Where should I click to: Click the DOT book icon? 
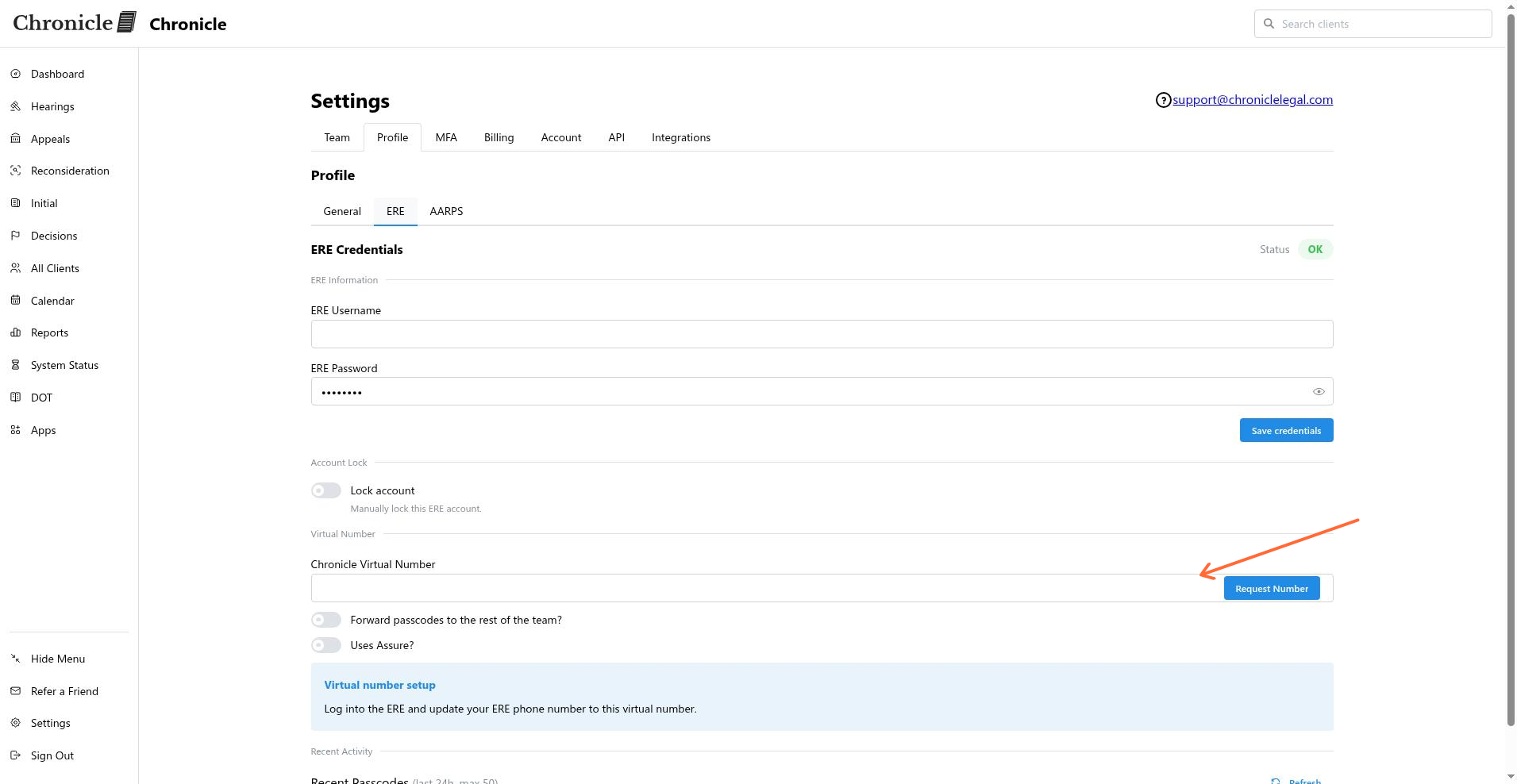15,398
